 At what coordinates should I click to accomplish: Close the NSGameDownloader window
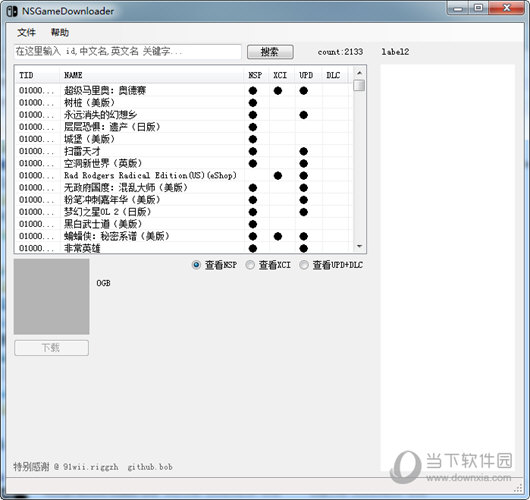(x=506, y=8)
